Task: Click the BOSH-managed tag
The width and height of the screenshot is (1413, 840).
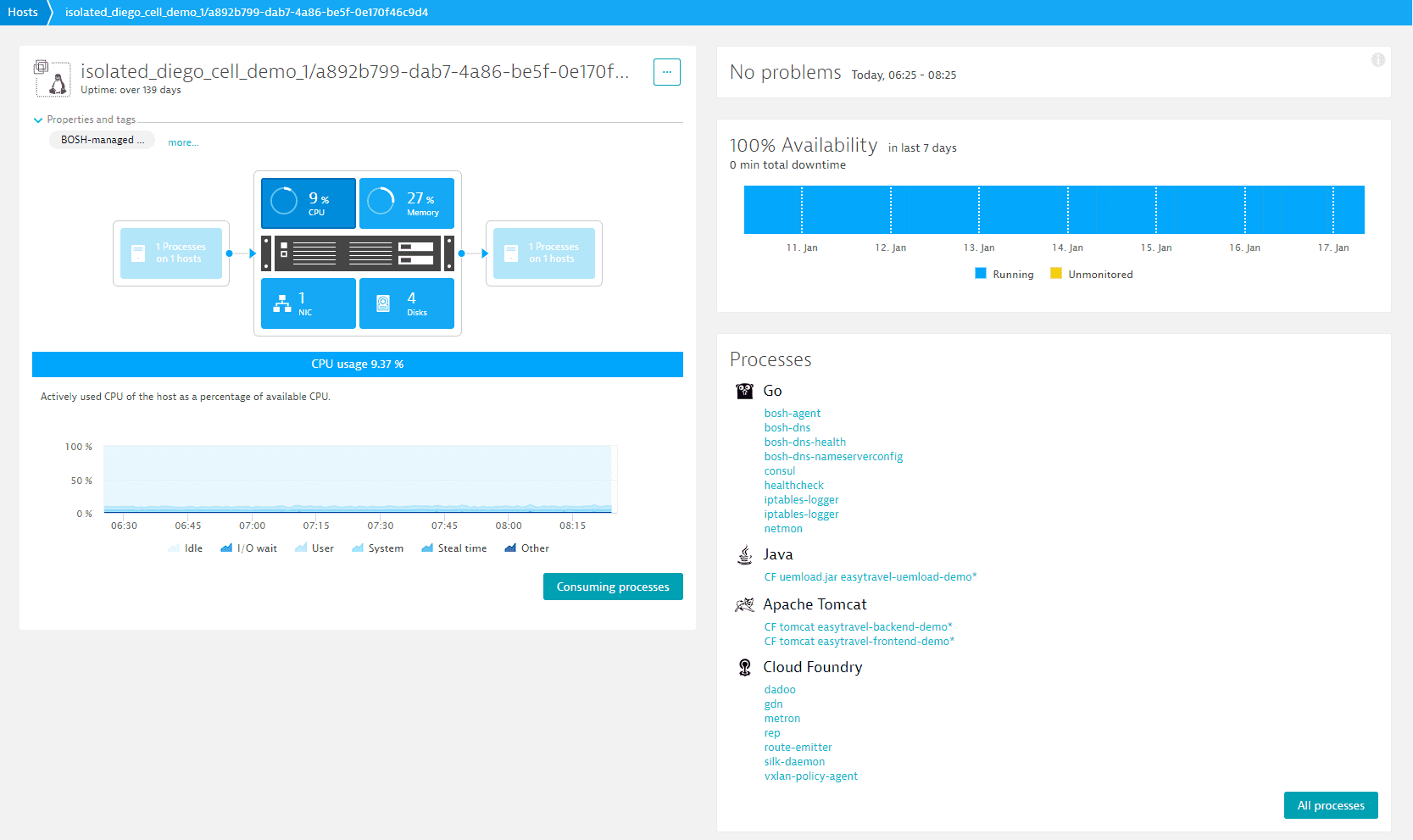Action: 103,140
